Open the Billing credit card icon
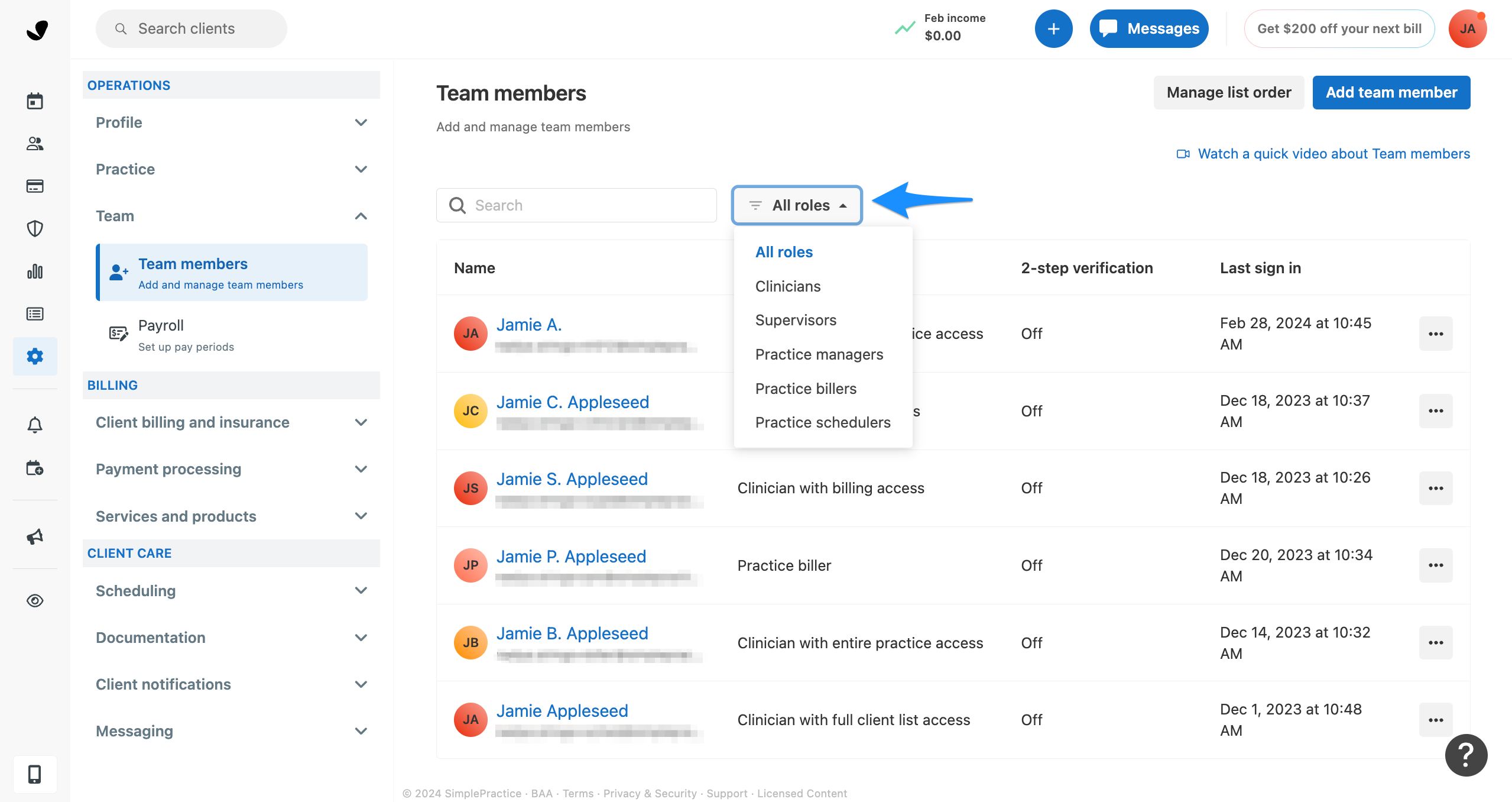Screen dimensions: 1512x802 (x=35, y=186)
